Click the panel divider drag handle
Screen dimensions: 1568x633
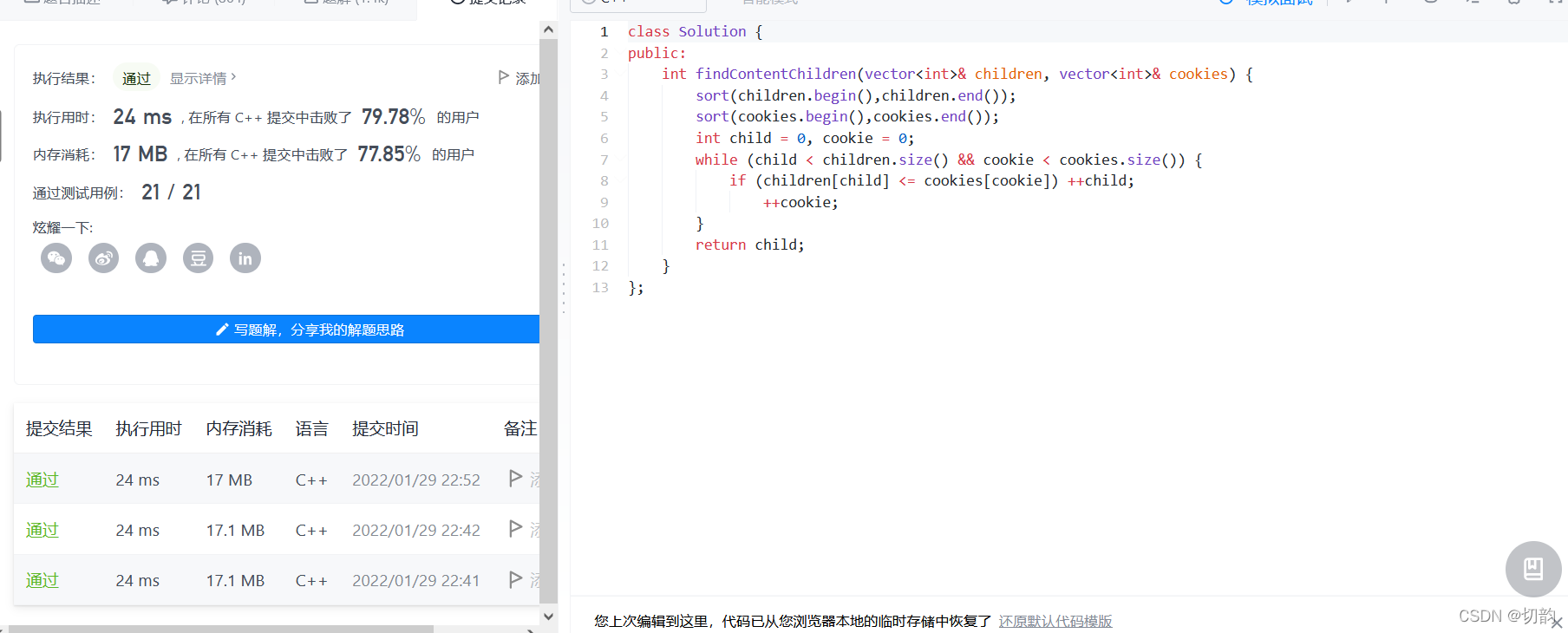(x=564, y=288)
